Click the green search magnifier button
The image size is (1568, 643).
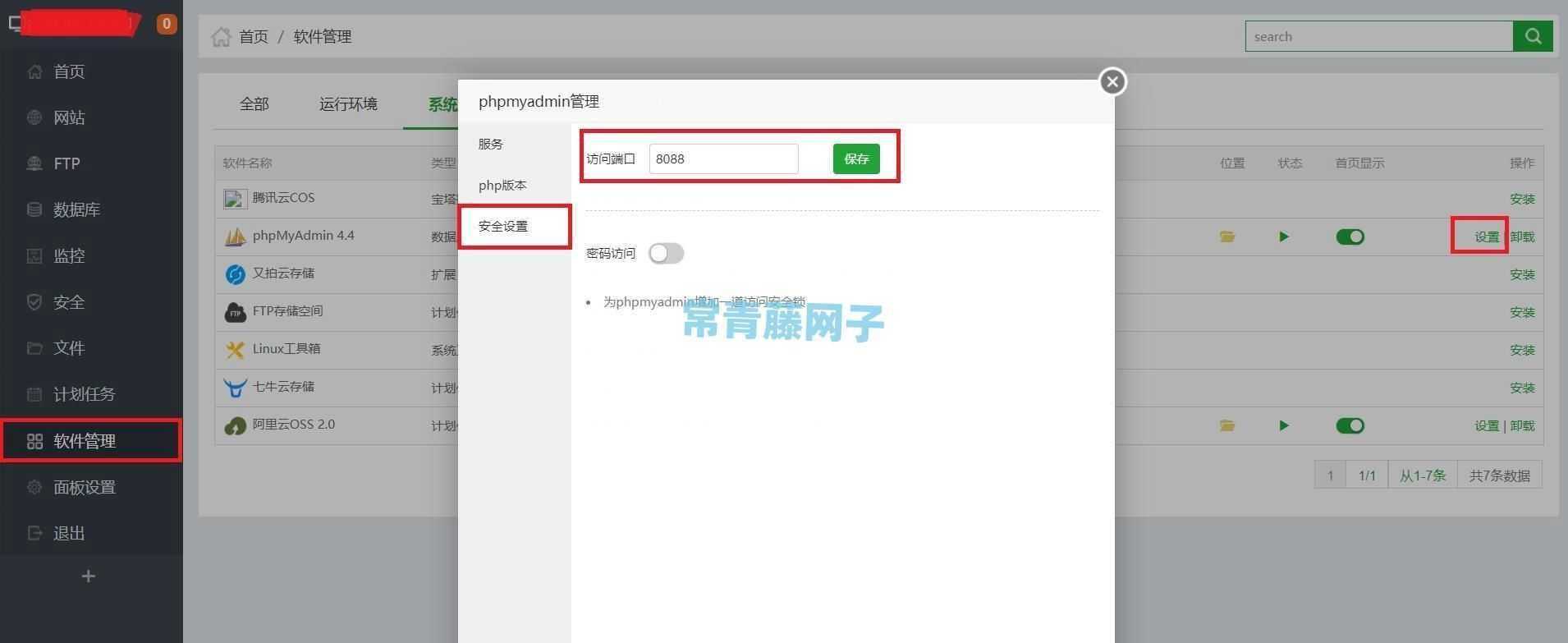click(x=1533, y=36)
